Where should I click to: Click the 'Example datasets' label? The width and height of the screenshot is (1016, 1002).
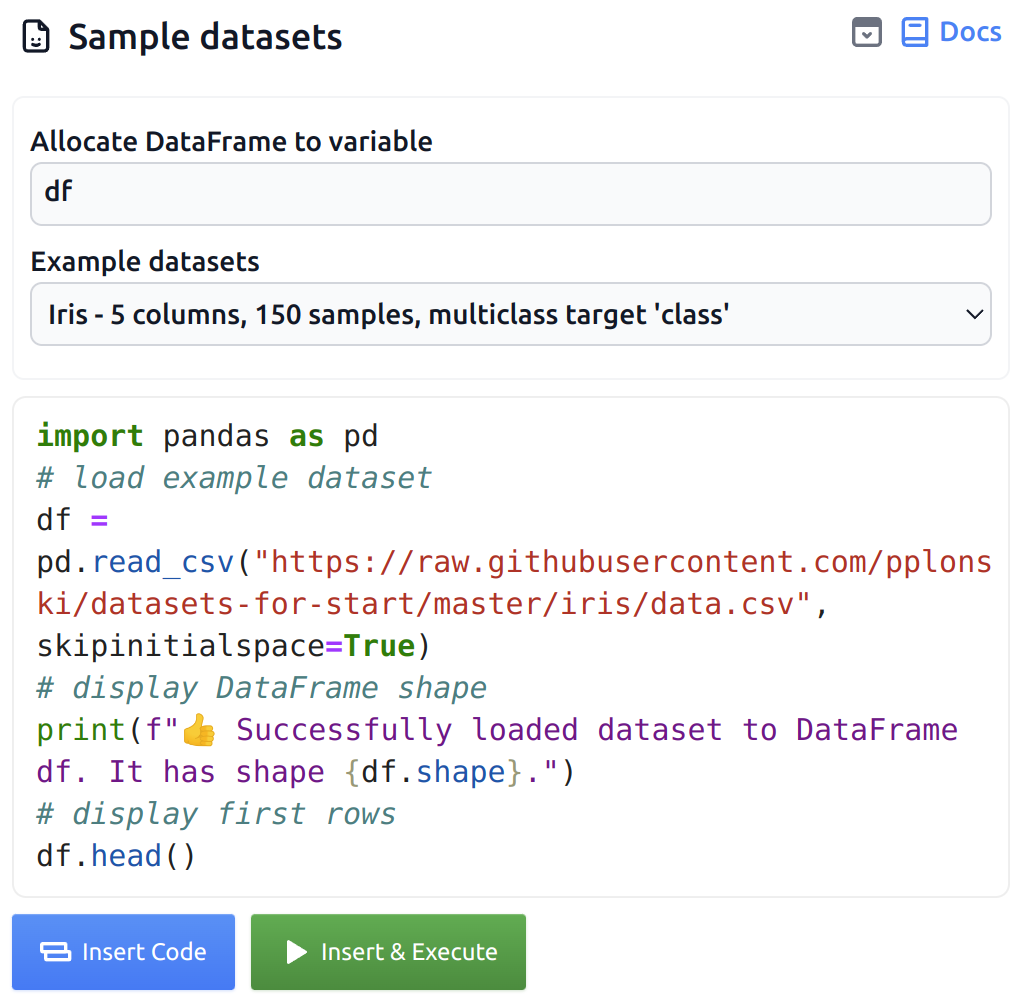click(x=145, y=262)
